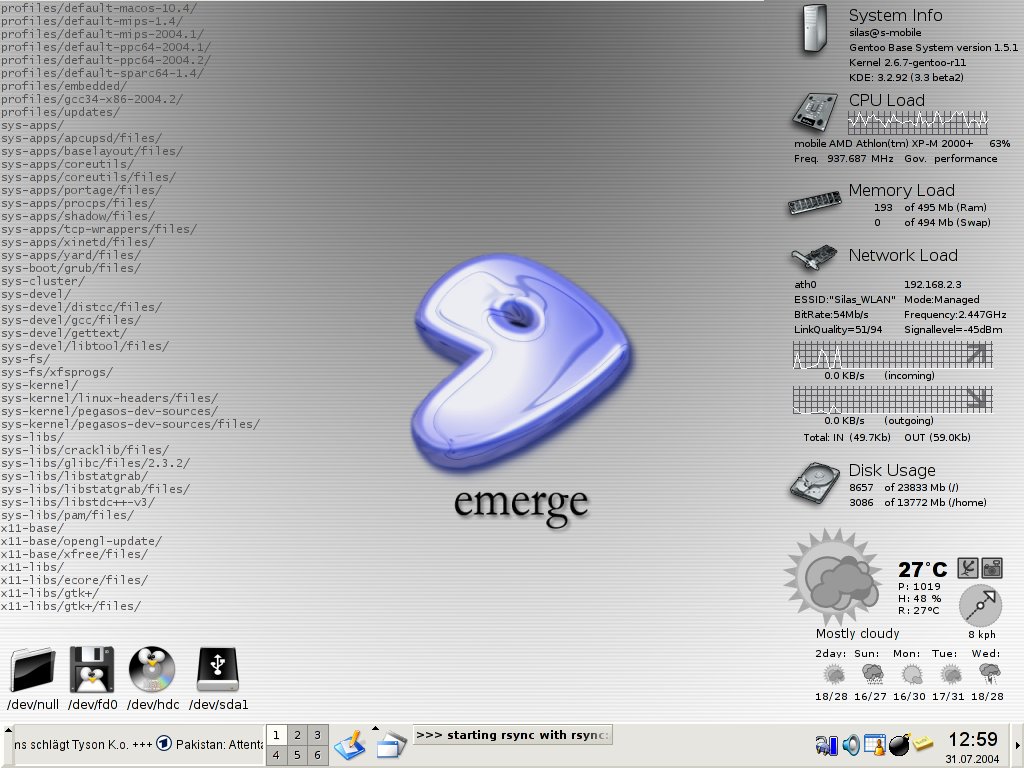The image size is (1024, 768).
Task: Expand the panel hide arrow at right edge
Action: pos(1017,745)
